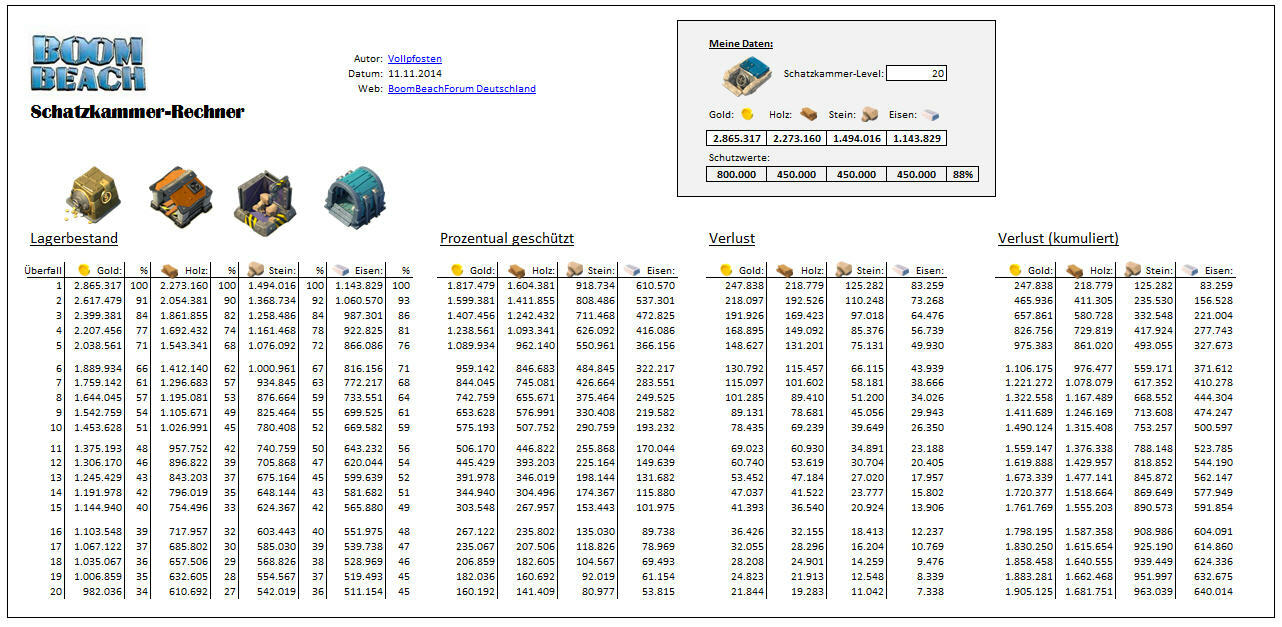
Task: Click the 88% protection value cell
Action: (x=962, y=174)
